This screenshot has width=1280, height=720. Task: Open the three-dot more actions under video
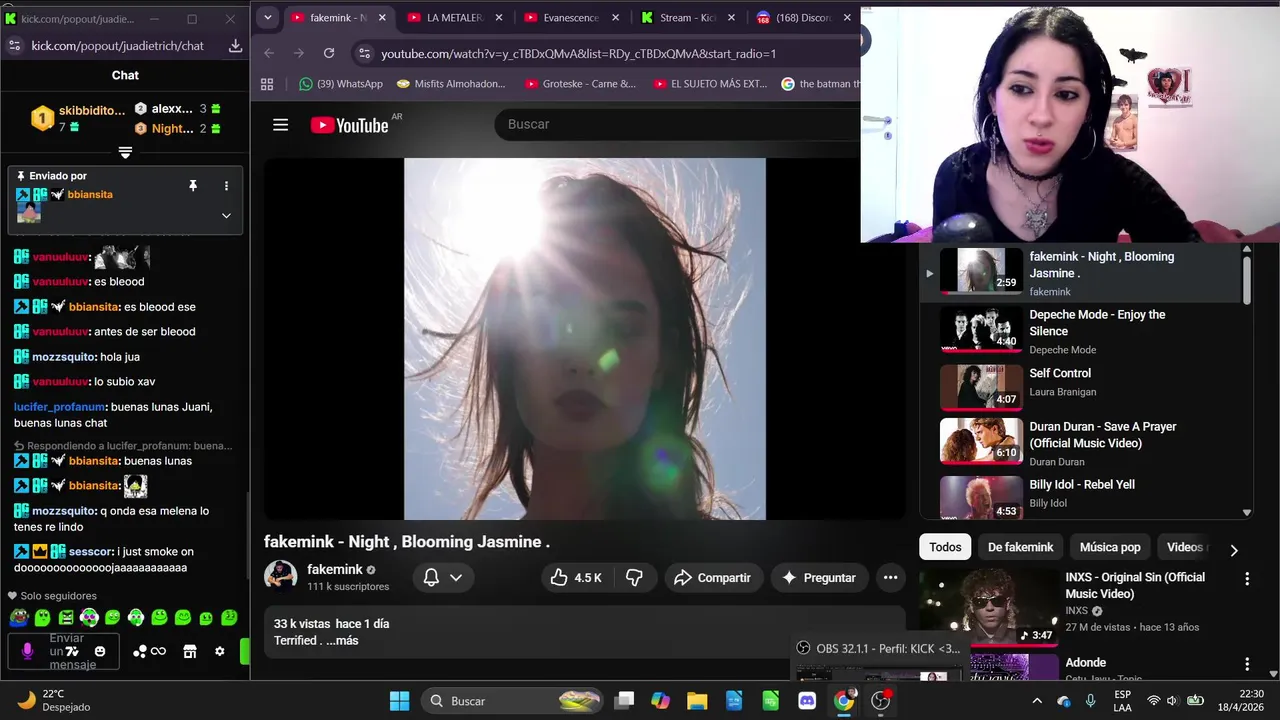[890, 578]
